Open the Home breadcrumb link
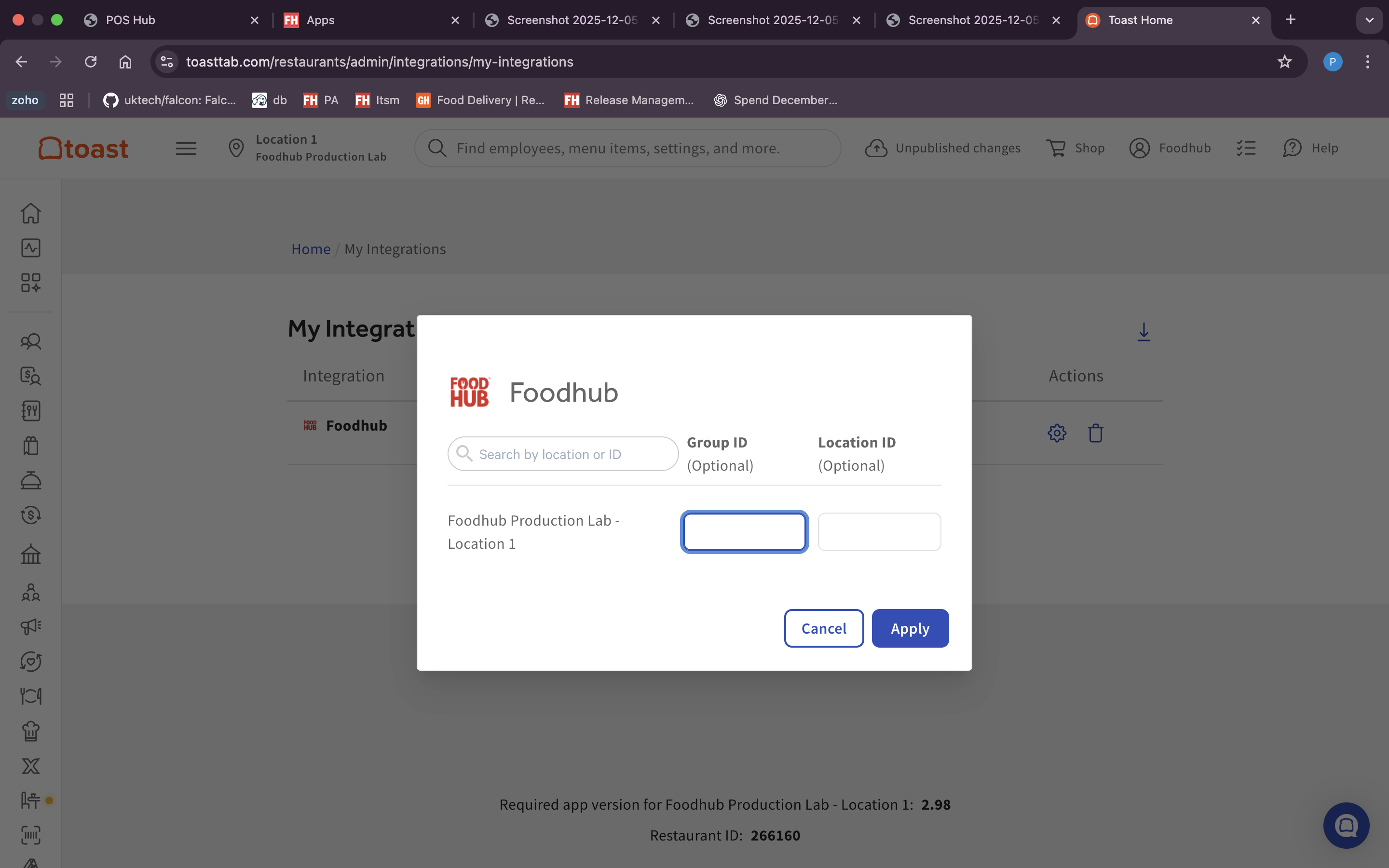 pos(311,249)
